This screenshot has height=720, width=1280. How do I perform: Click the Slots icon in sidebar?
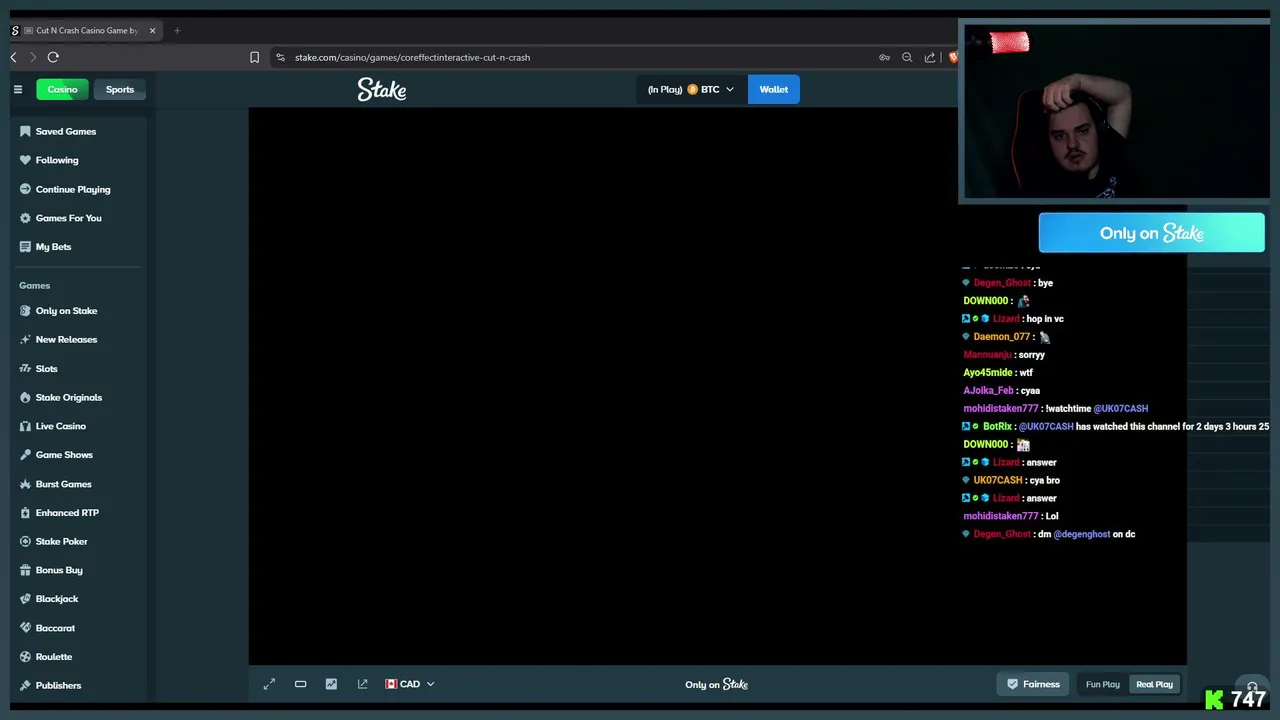point(25,369)
